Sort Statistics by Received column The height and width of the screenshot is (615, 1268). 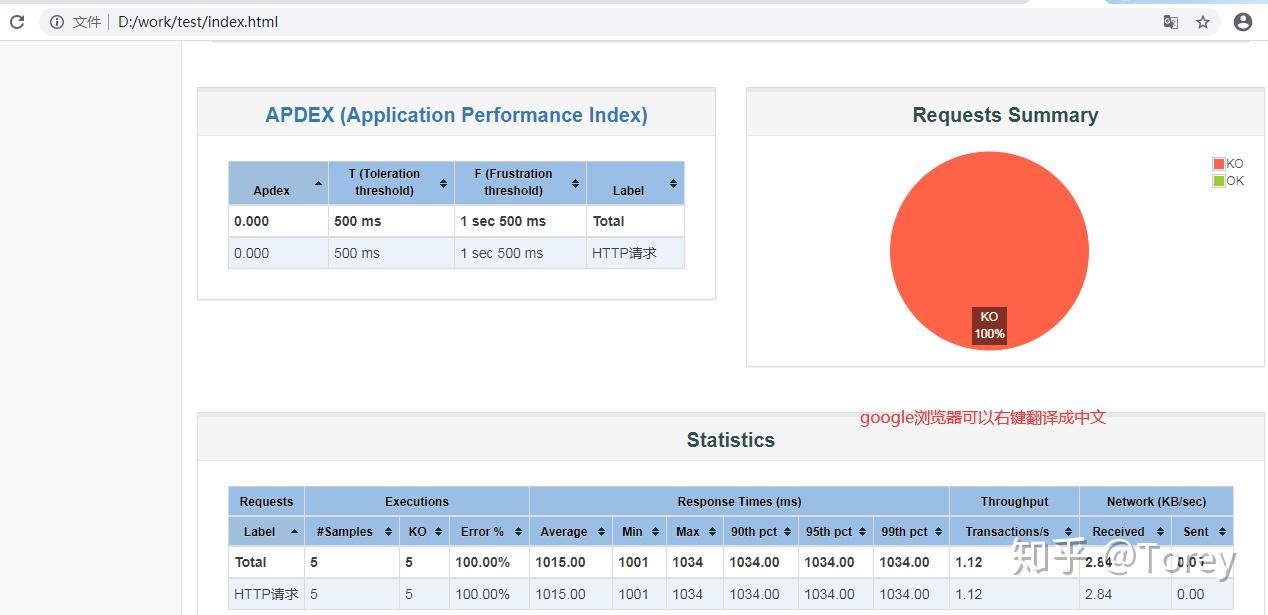1125,531
